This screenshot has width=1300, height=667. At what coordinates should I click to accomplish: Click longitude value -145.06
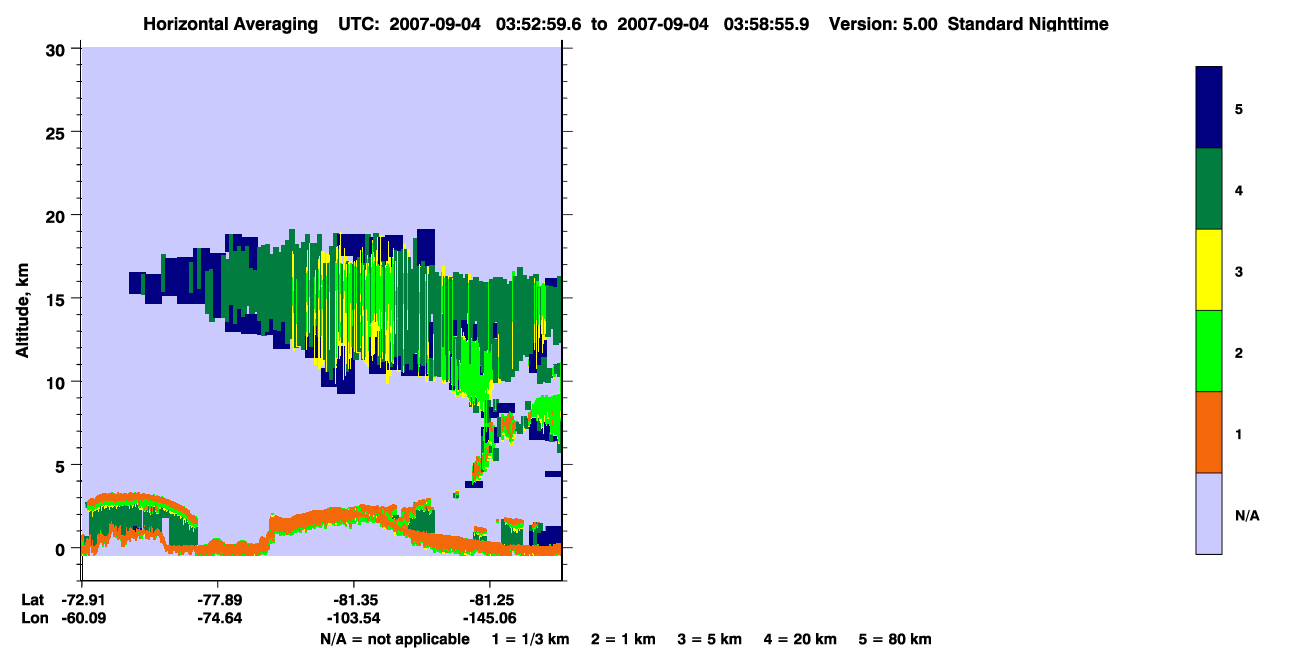[490, 618]
